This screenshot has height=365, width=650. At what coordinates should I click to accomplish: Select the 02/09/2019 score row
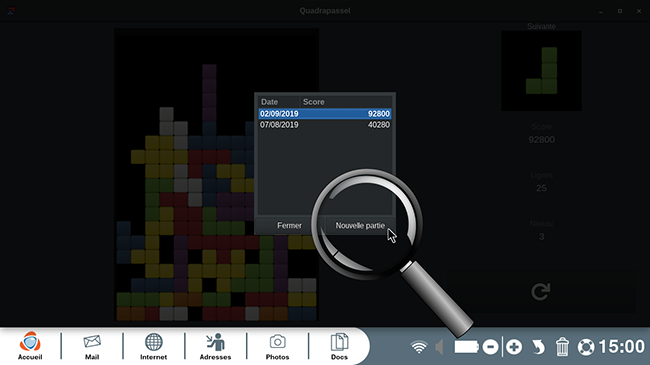325,114
